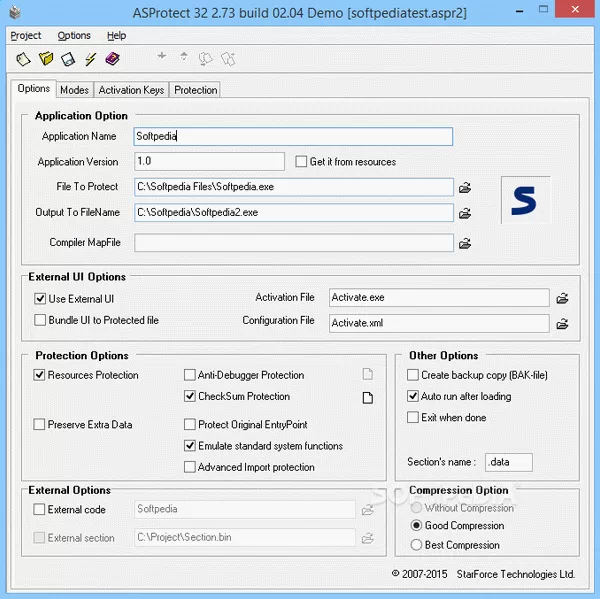Switch to the Protection tab
This screenshot has height=599, width=600.
click(196, 90)
